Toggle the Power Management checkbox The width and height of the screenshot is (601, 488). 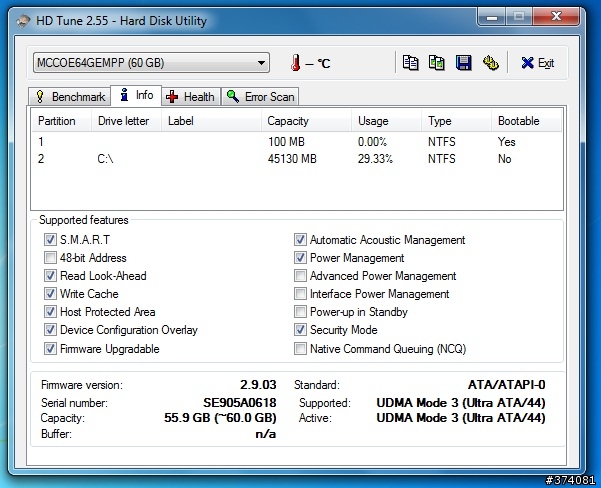pos(300,258)
